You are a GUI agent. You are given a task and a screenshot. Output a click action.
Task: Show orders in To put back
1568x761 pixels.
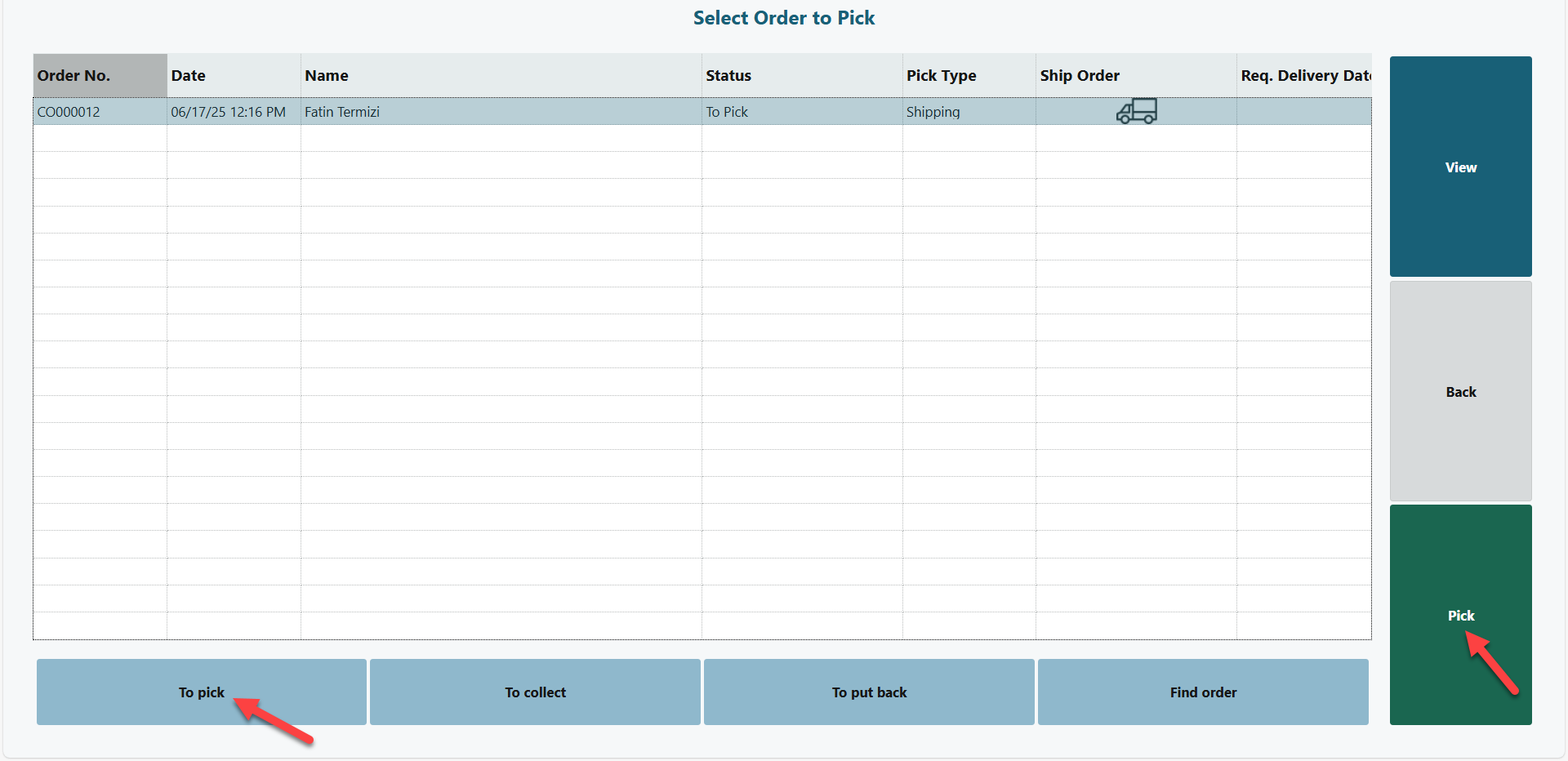(x=869, y=692)
